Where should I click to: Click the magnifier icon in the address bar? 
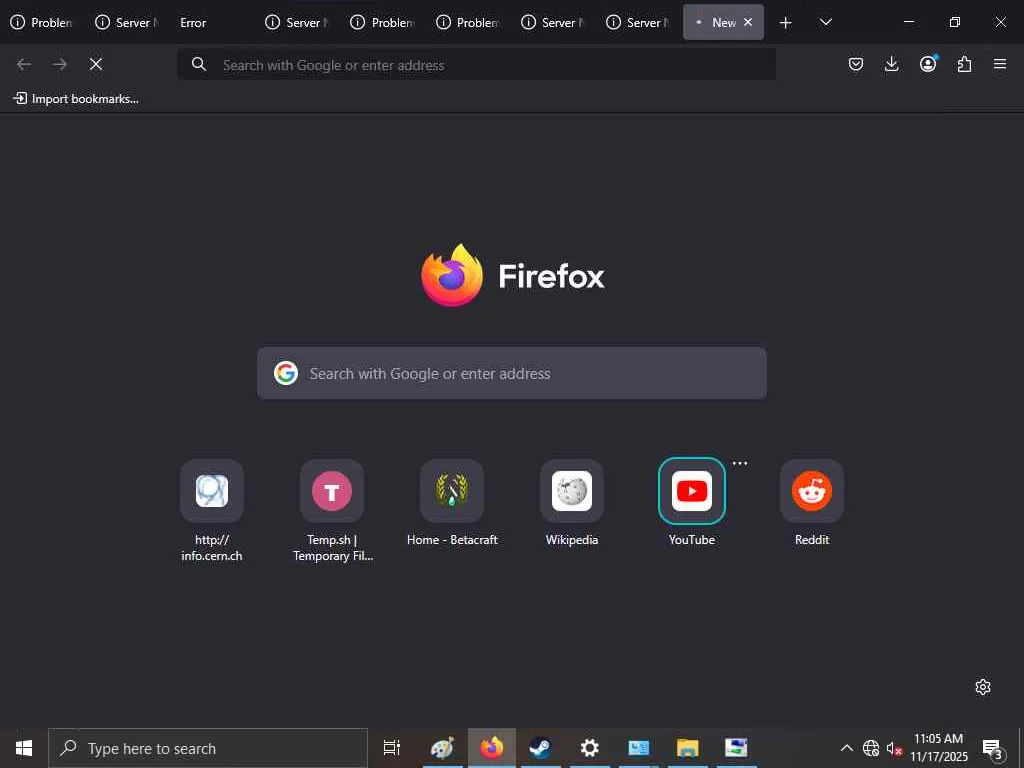point(199,64)
